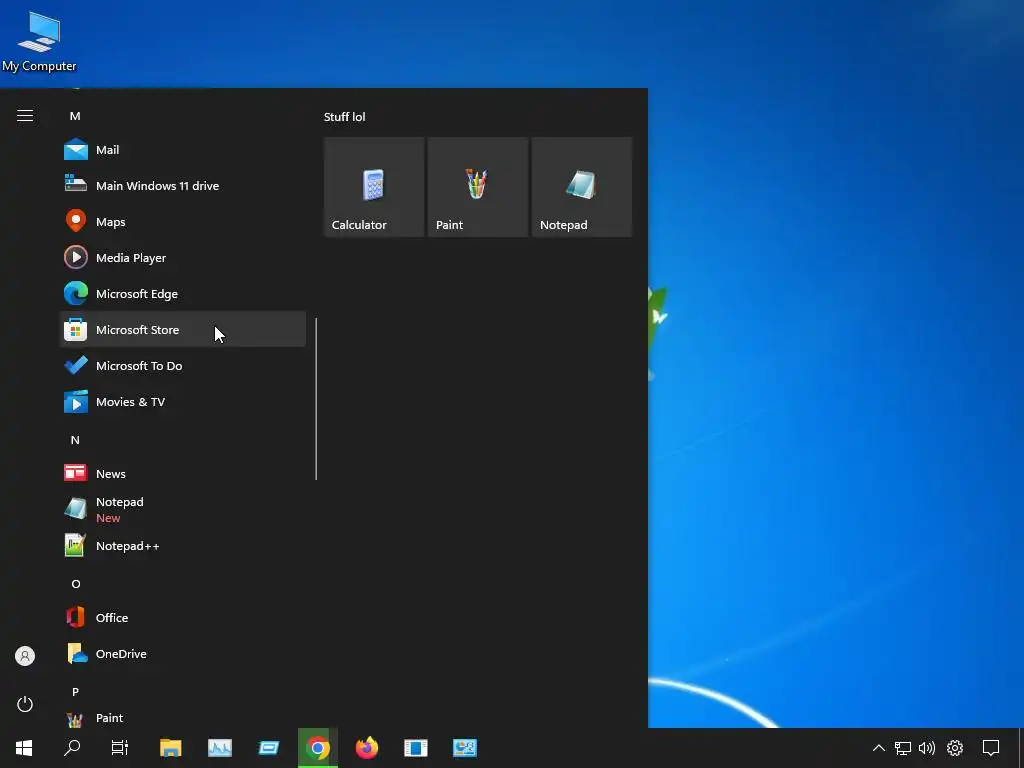Screen dimensions: 1024x768
Task: Click Show desktop strip at taskbar end
Action: 1021,748
